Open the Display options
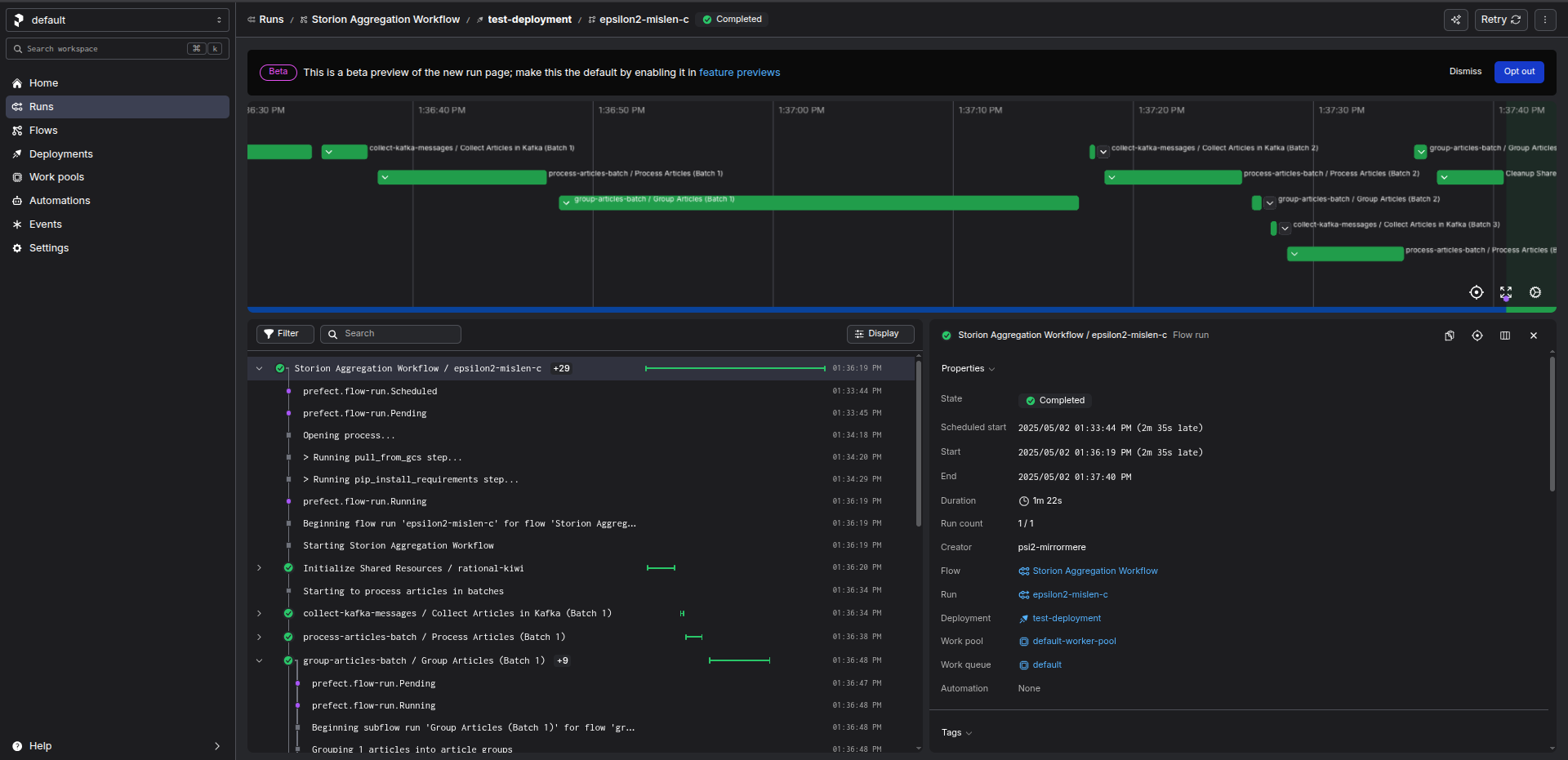 tap(880, 334)
